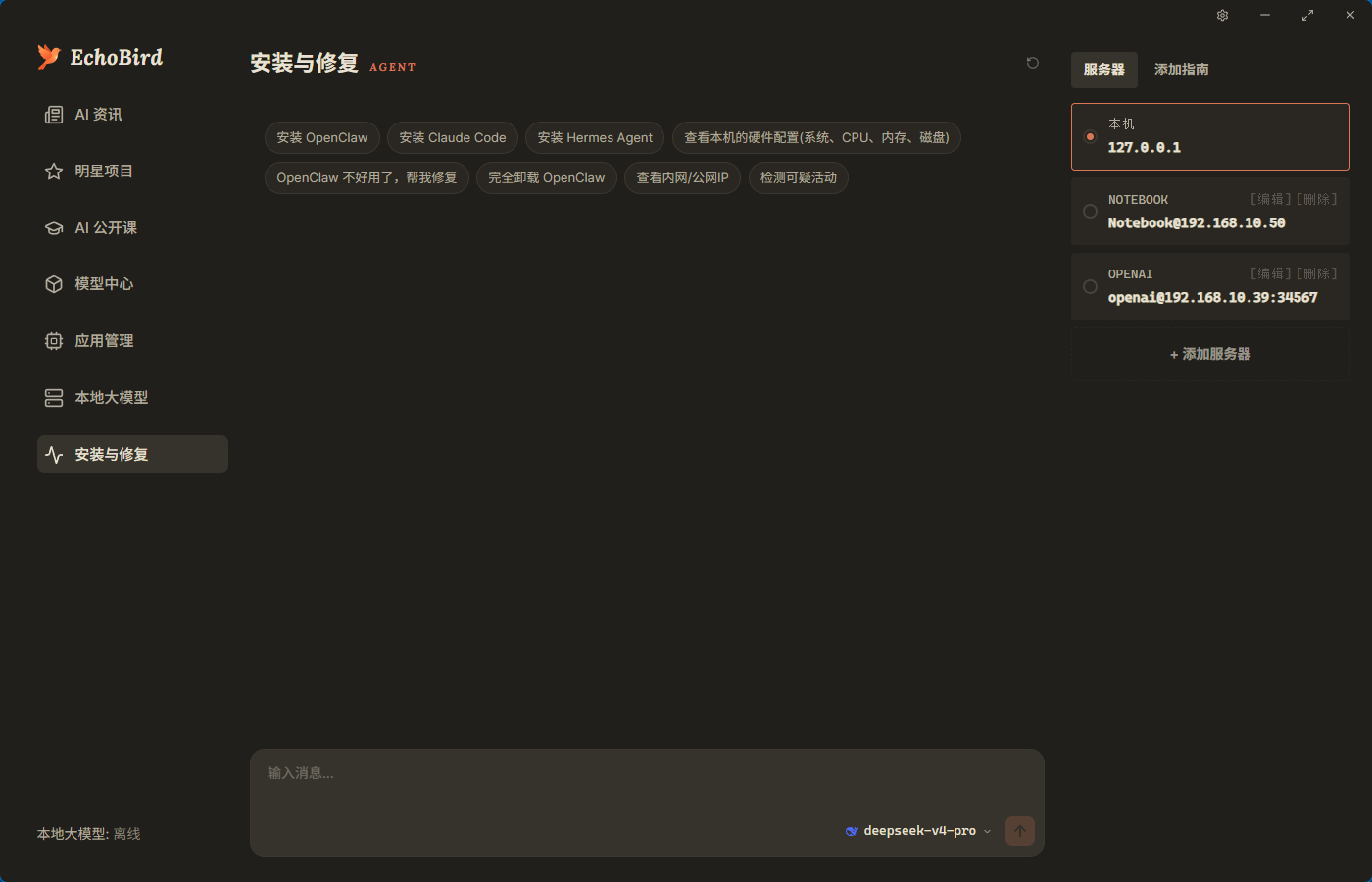Click the deepseek whale model icon

pyautogui.click(x=852, y=831)
